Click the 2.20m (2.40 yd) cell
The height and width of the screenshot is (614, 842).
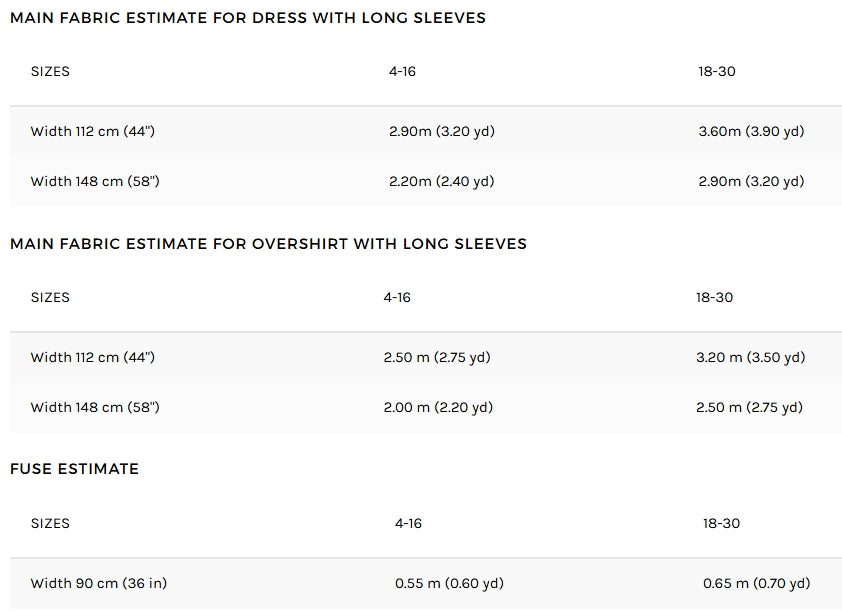pos(441,182)
